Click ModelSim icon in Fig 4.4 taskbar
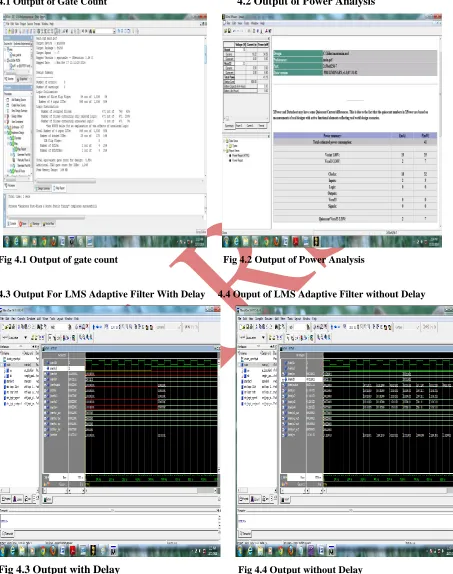Image resolution: width=453 pixels, height=574 pixels. 331,551
